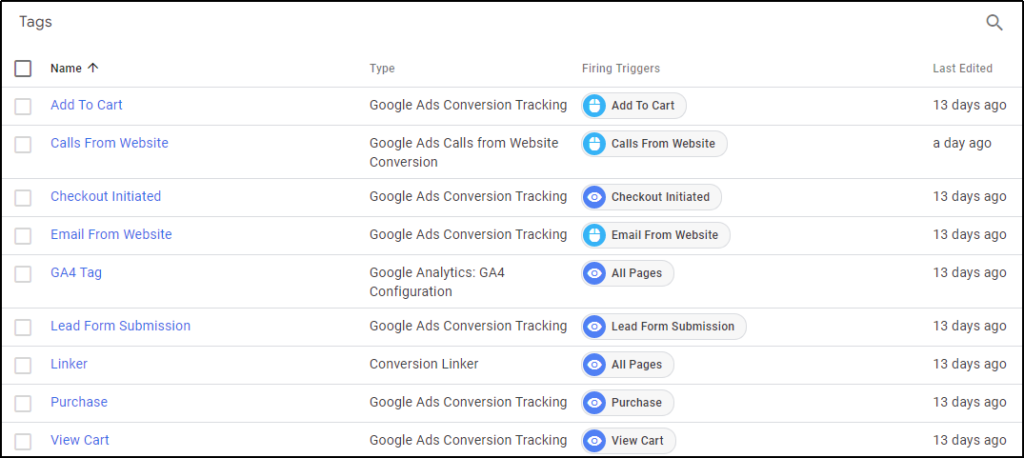
Task: Sort by the Type column header
Action: click(382, 69)
